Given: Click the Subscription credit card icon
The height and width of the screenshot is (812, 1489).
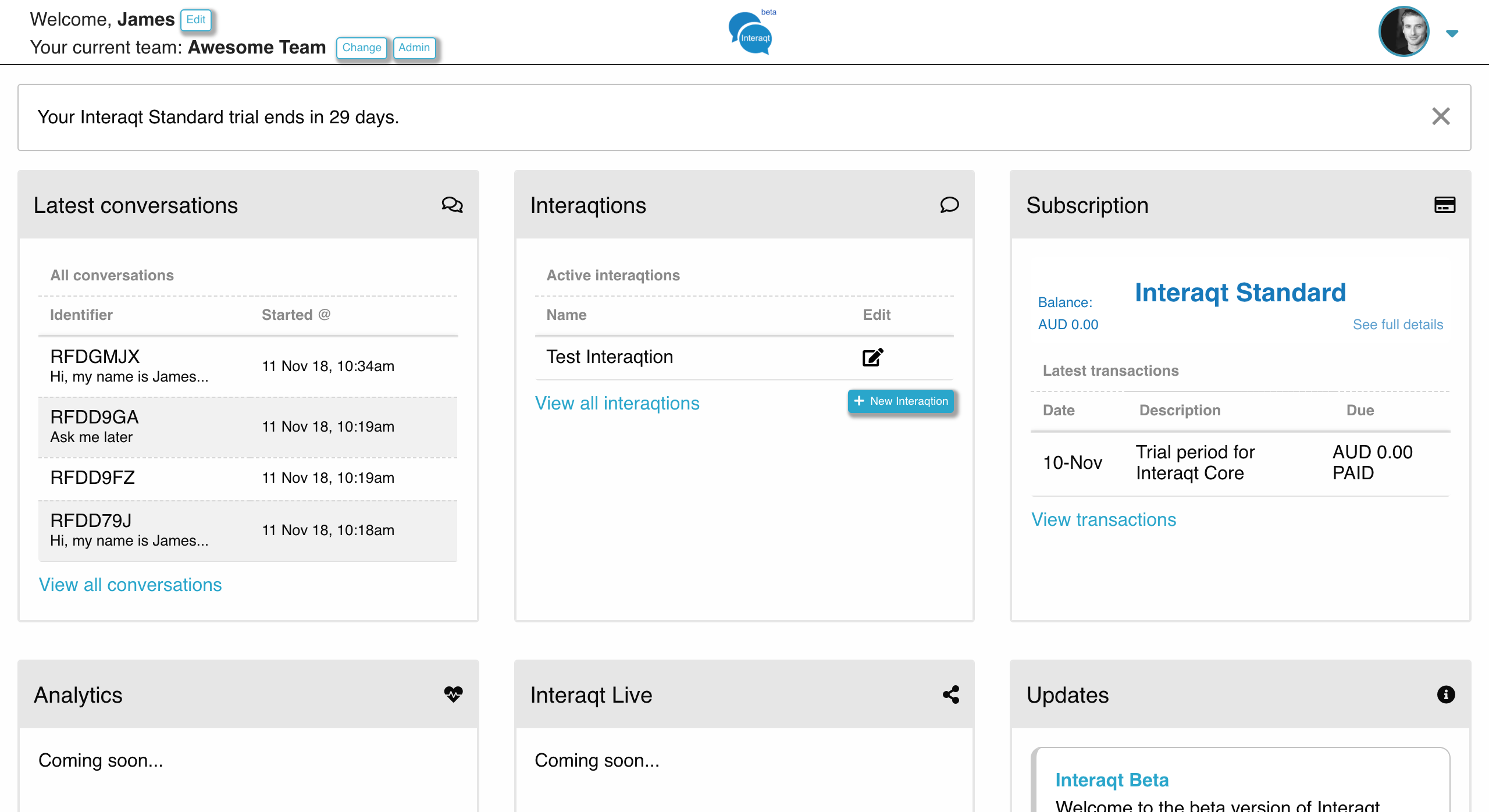Looking at the screenshot, I should 1445,205.
